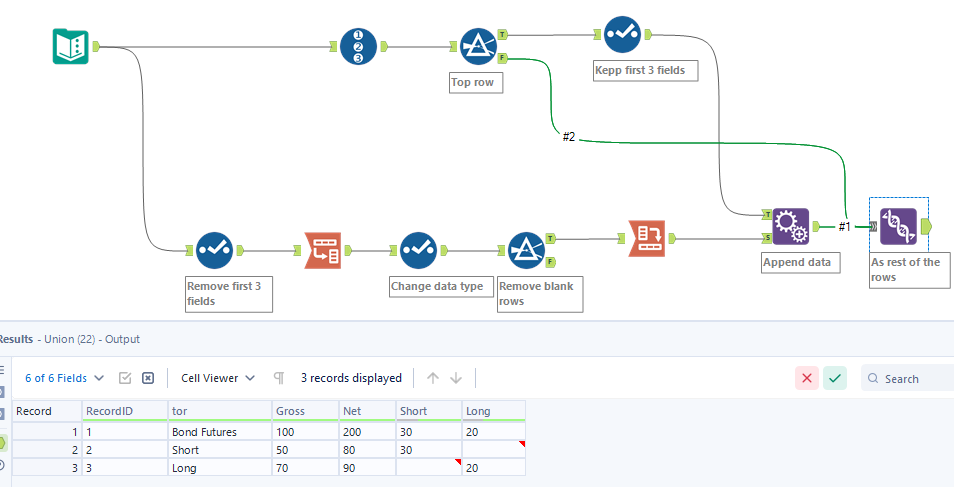Select the Union tool As rest of the rows

[x=899, y=226]
